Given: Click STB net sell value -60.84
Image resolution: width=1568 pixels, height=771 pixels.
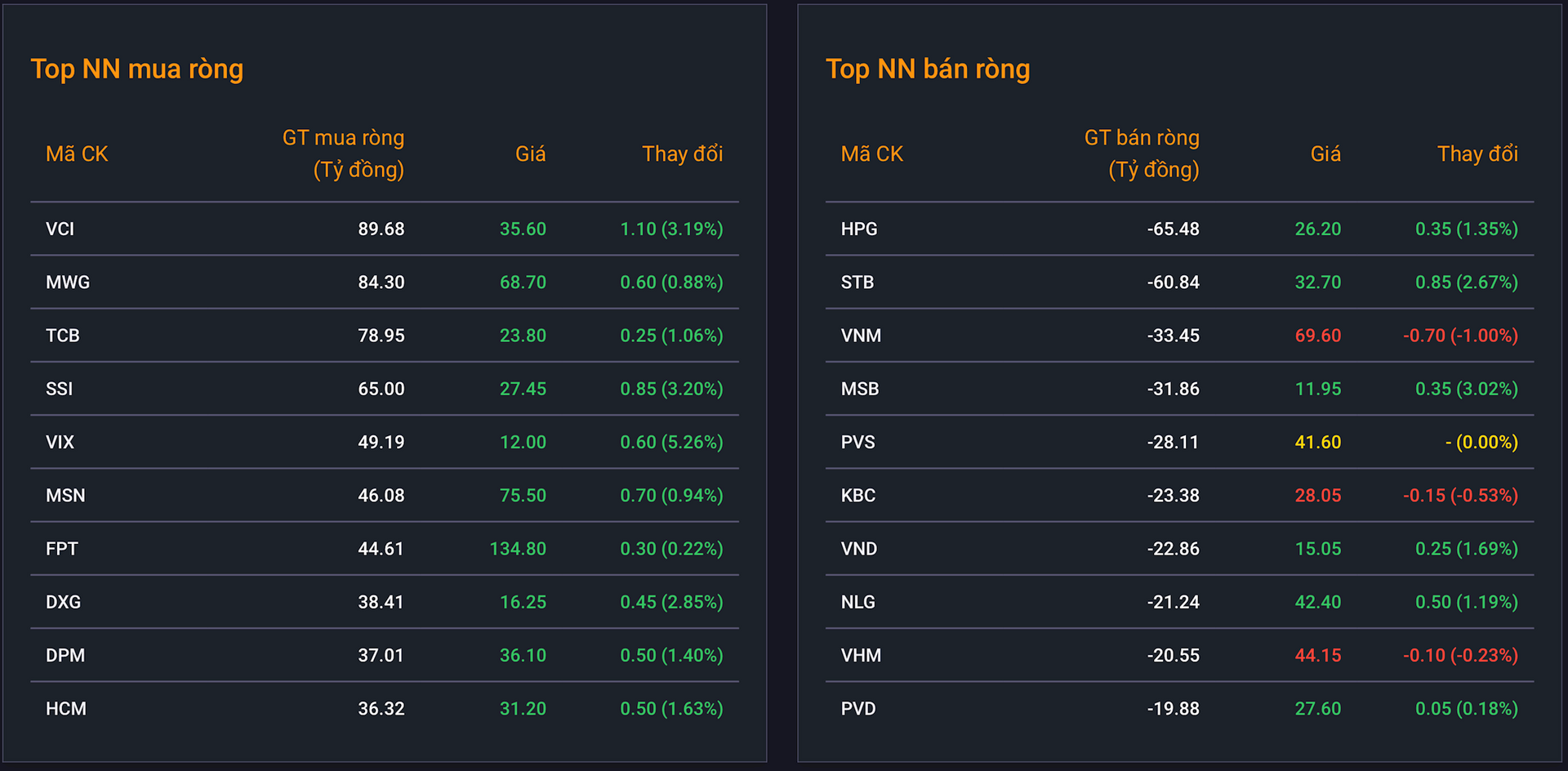Looking at the screenshot, I should click(1173, 282).
